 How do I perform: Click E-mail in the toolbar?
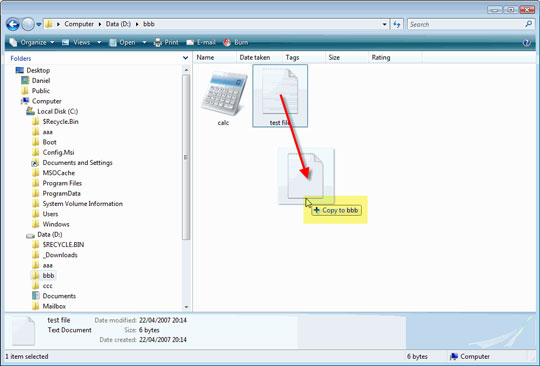201,42
